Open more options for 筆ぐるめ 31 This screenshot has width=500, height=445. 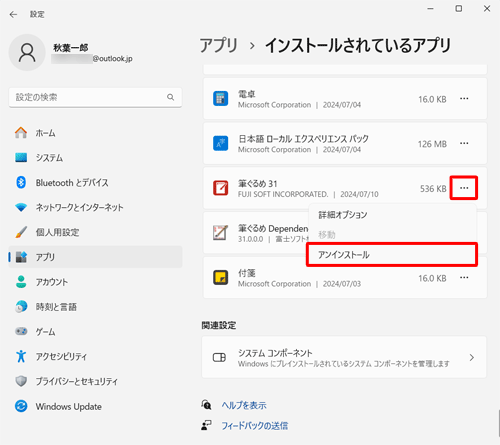(464, 188)
